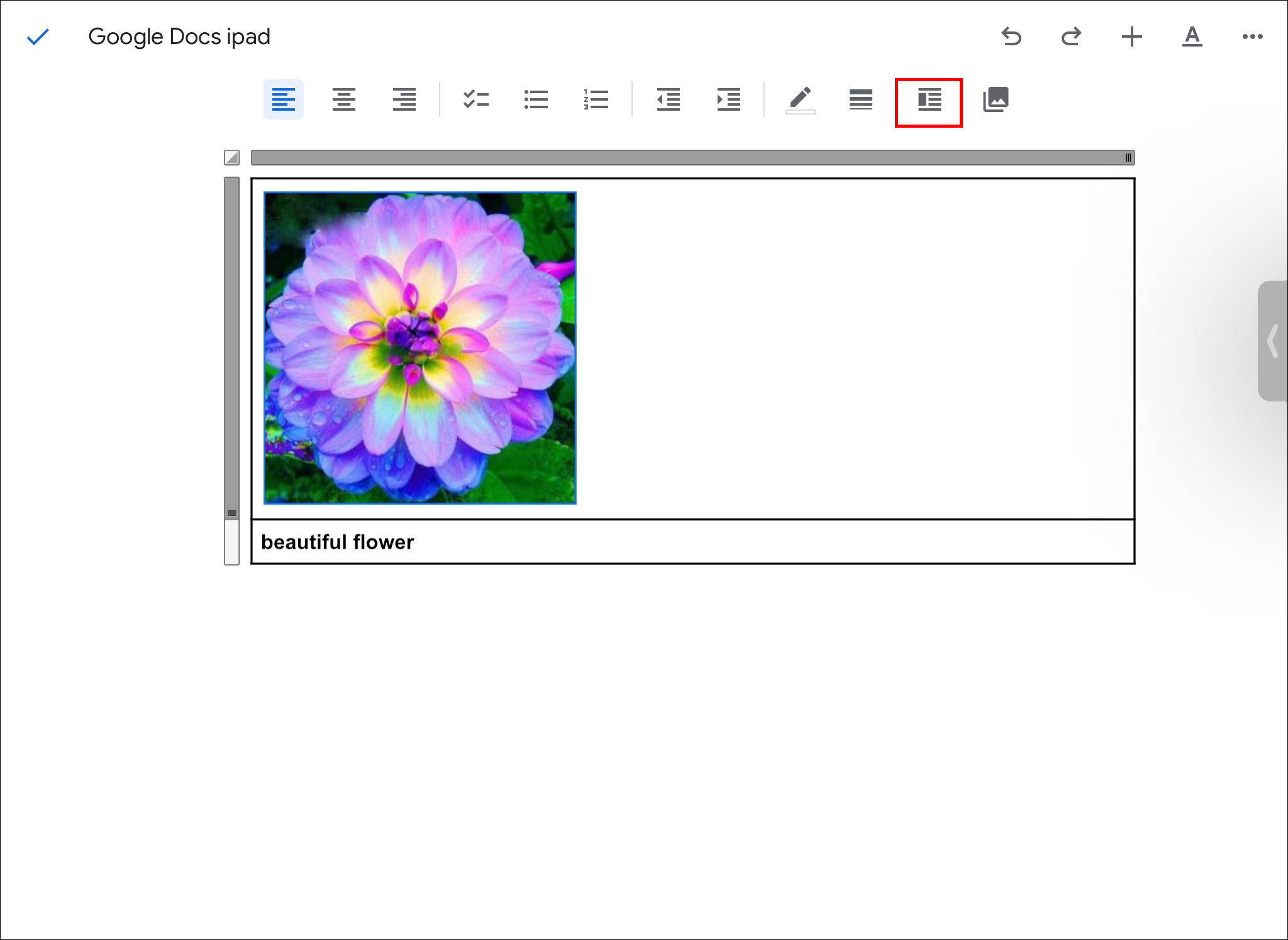Toggle right alignment

404,99
